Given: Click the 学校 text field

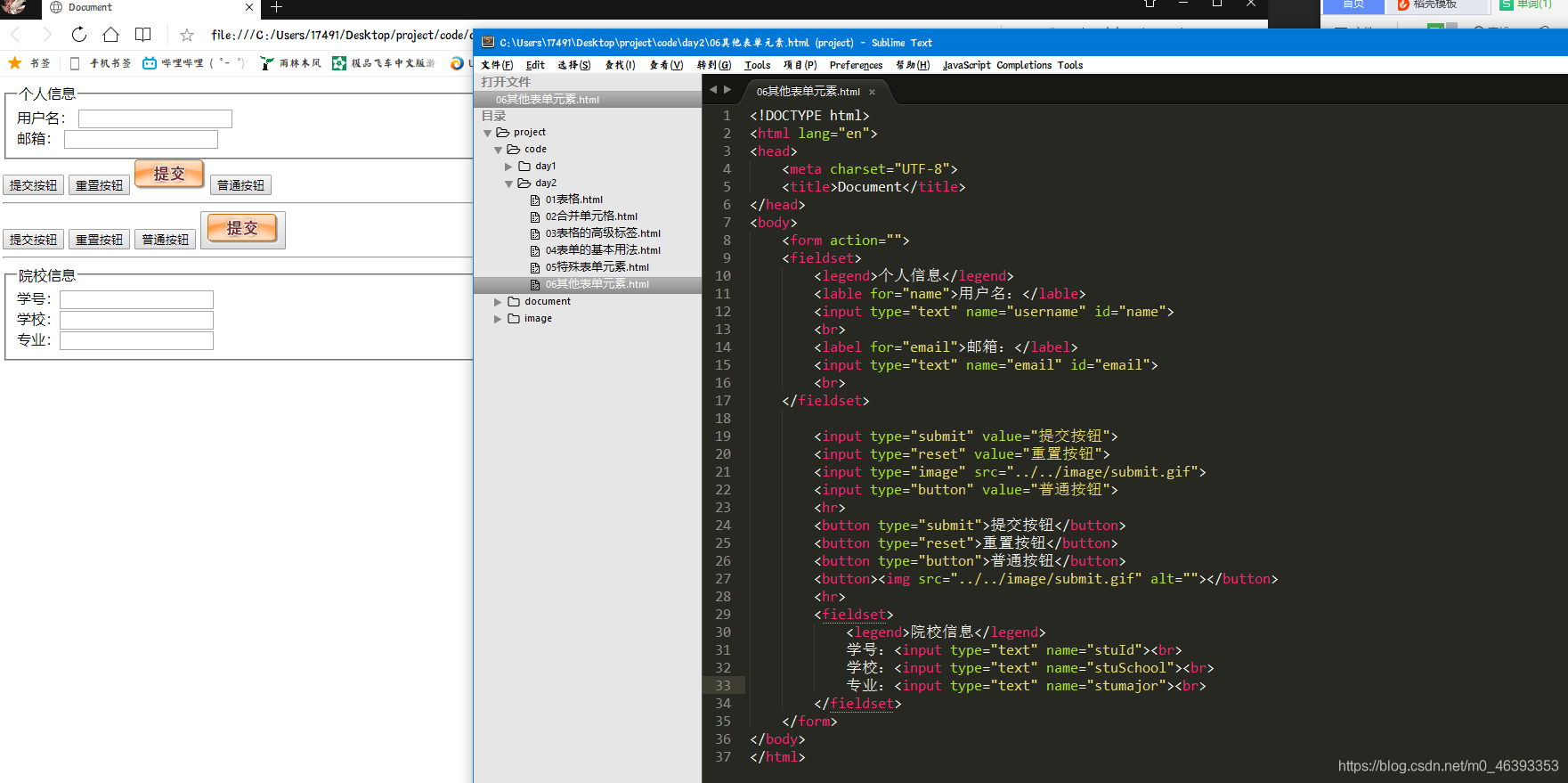Looking at the screenshot, I should (136, 320).
